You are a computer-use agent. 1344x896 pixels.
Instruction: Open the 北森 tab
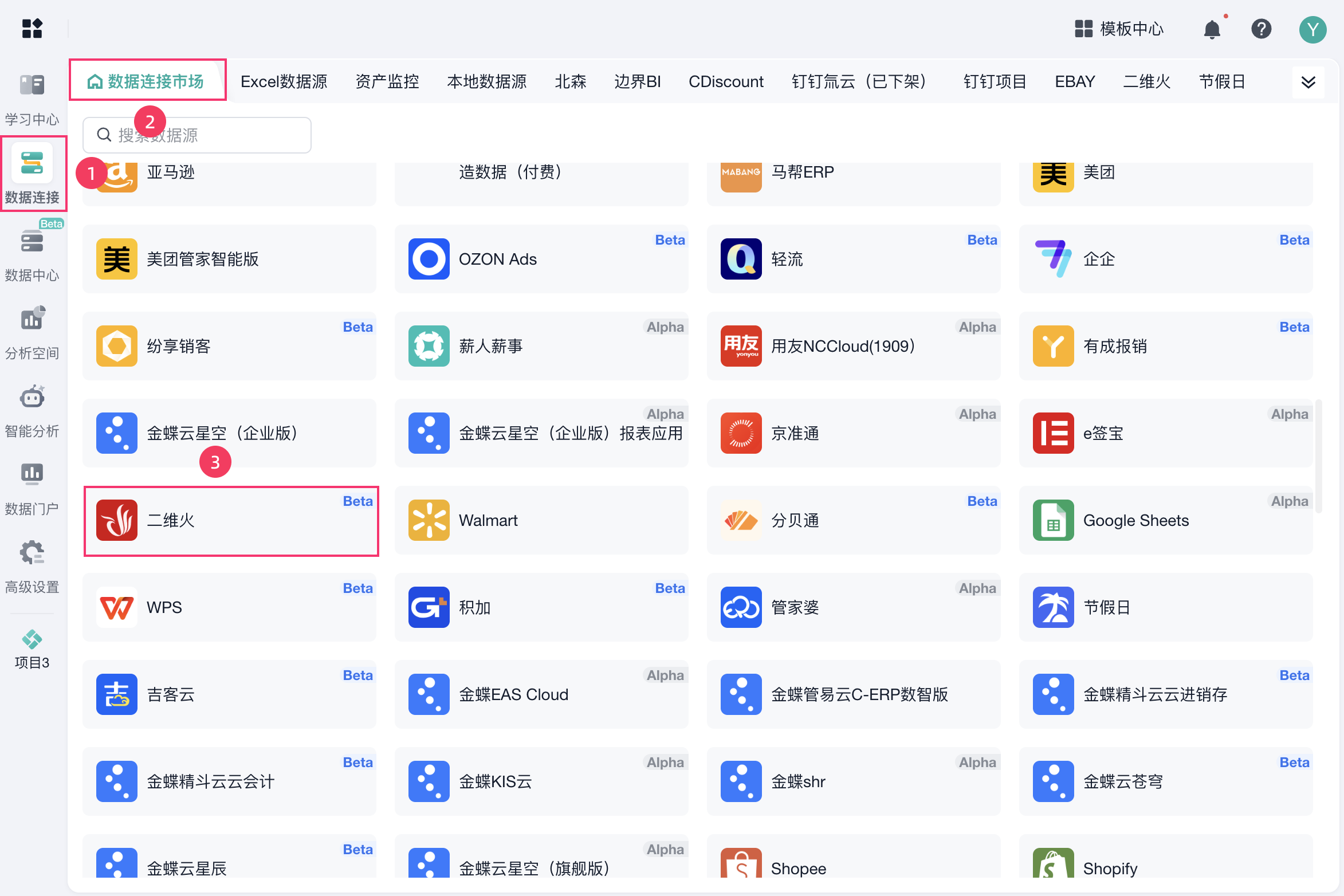571,81
